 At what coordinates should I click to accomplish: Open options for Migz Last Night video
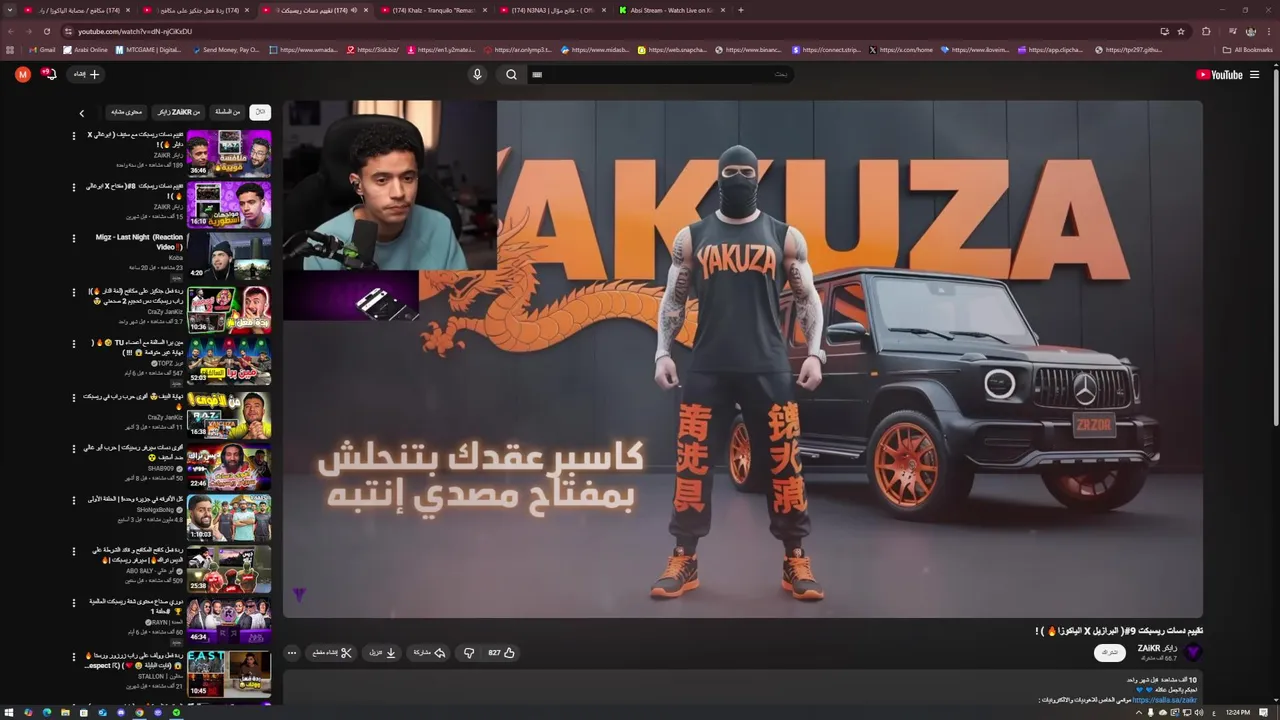73,238
